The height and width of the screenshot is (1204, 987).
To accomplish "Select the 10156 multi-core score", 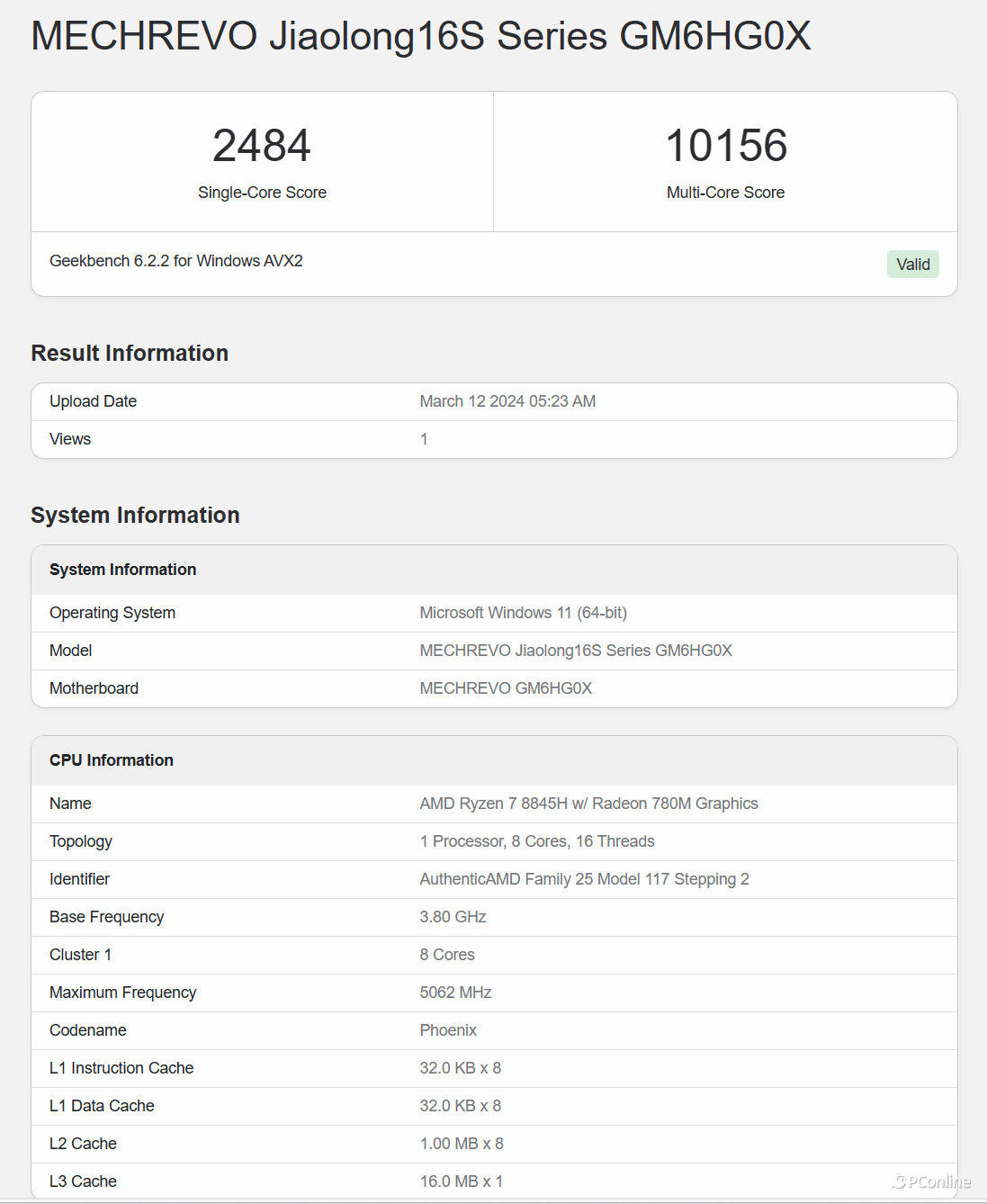I will [x=725, y=146].
